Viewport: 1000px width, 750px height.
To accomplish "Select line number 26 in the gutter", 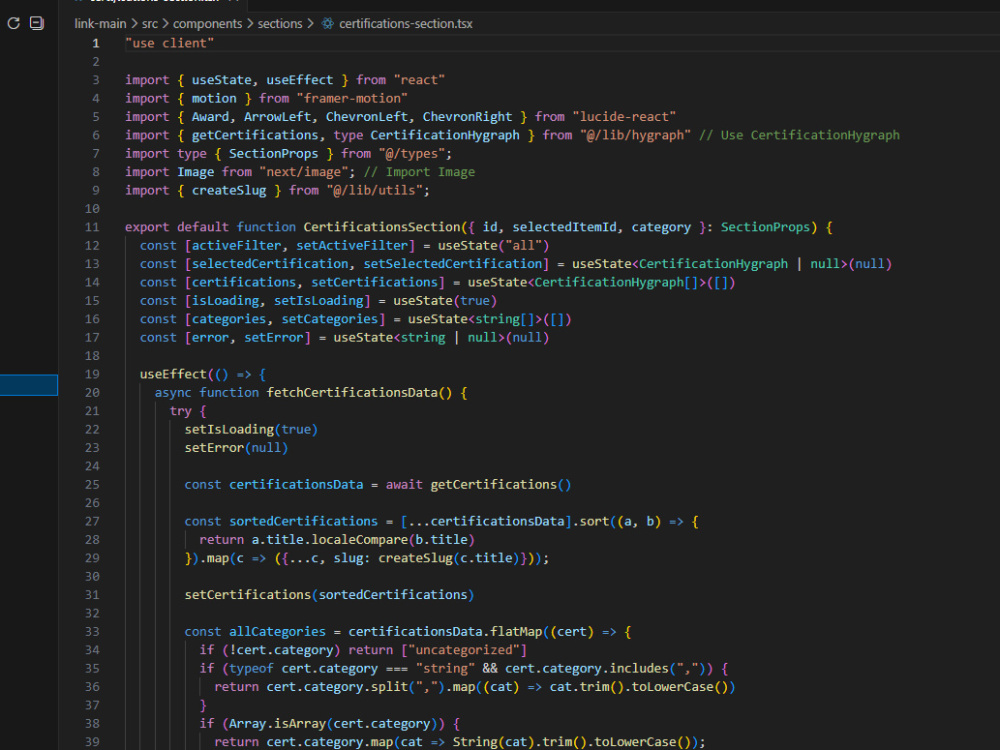I will pyautogui.click(x=92, y=503).
